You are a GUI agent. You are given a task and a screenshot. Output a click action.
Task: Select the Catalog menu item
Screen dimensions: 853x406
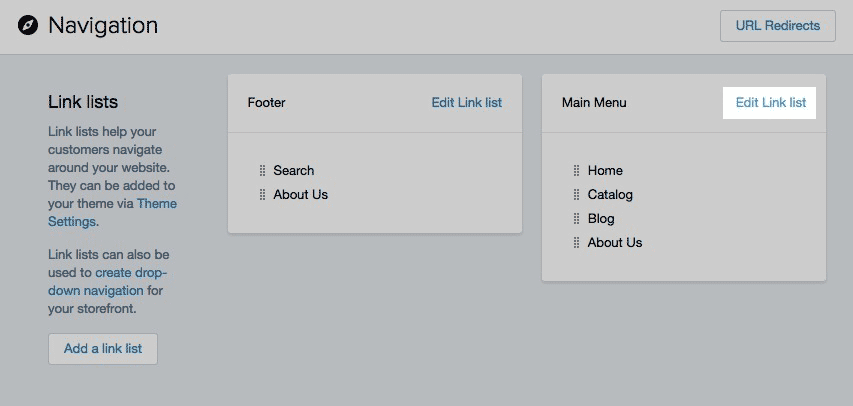point(610,195)
